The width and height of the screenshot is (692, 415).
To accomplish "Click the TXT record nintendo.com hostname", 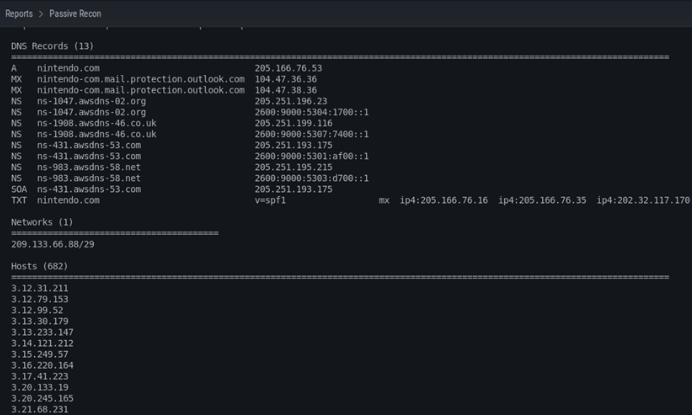I will point(68,200).
